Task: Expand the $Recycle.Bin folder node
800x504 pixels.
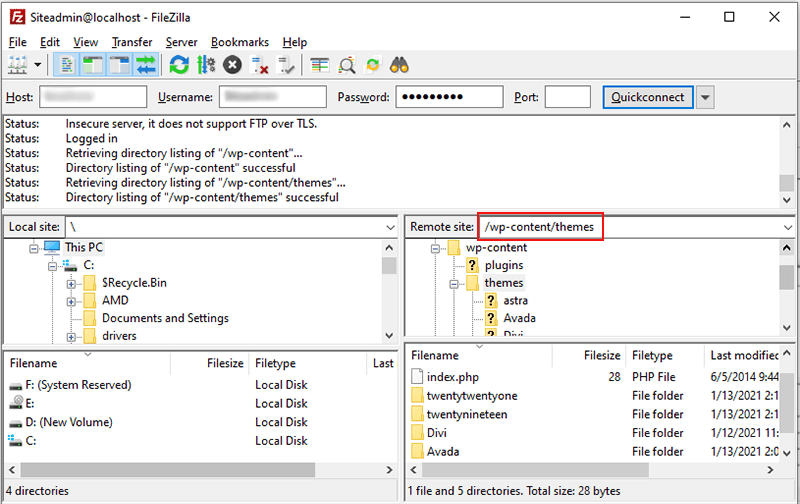Action: click(x=71, y=284)
